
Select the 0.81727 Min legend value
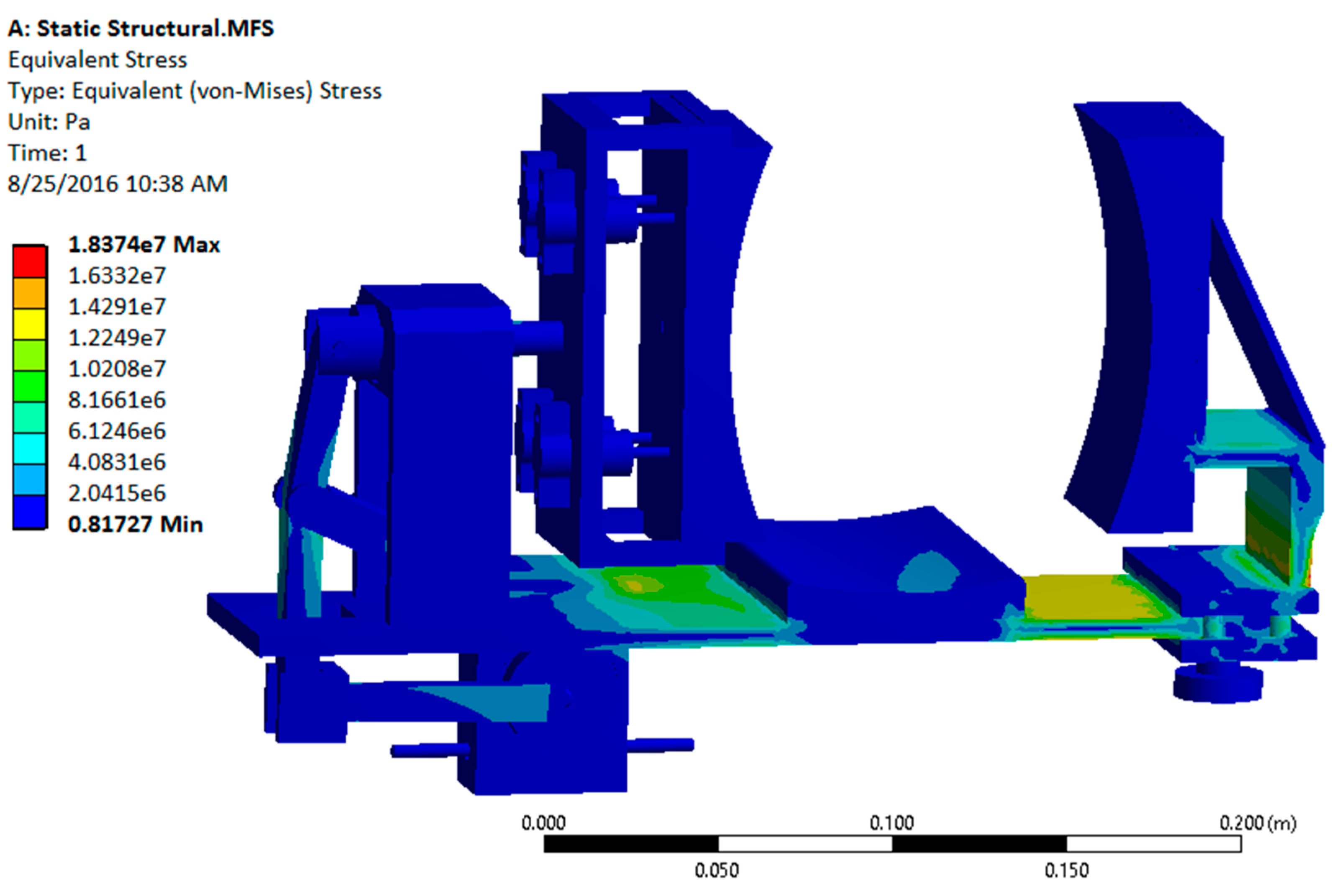(x=136, y=524)
